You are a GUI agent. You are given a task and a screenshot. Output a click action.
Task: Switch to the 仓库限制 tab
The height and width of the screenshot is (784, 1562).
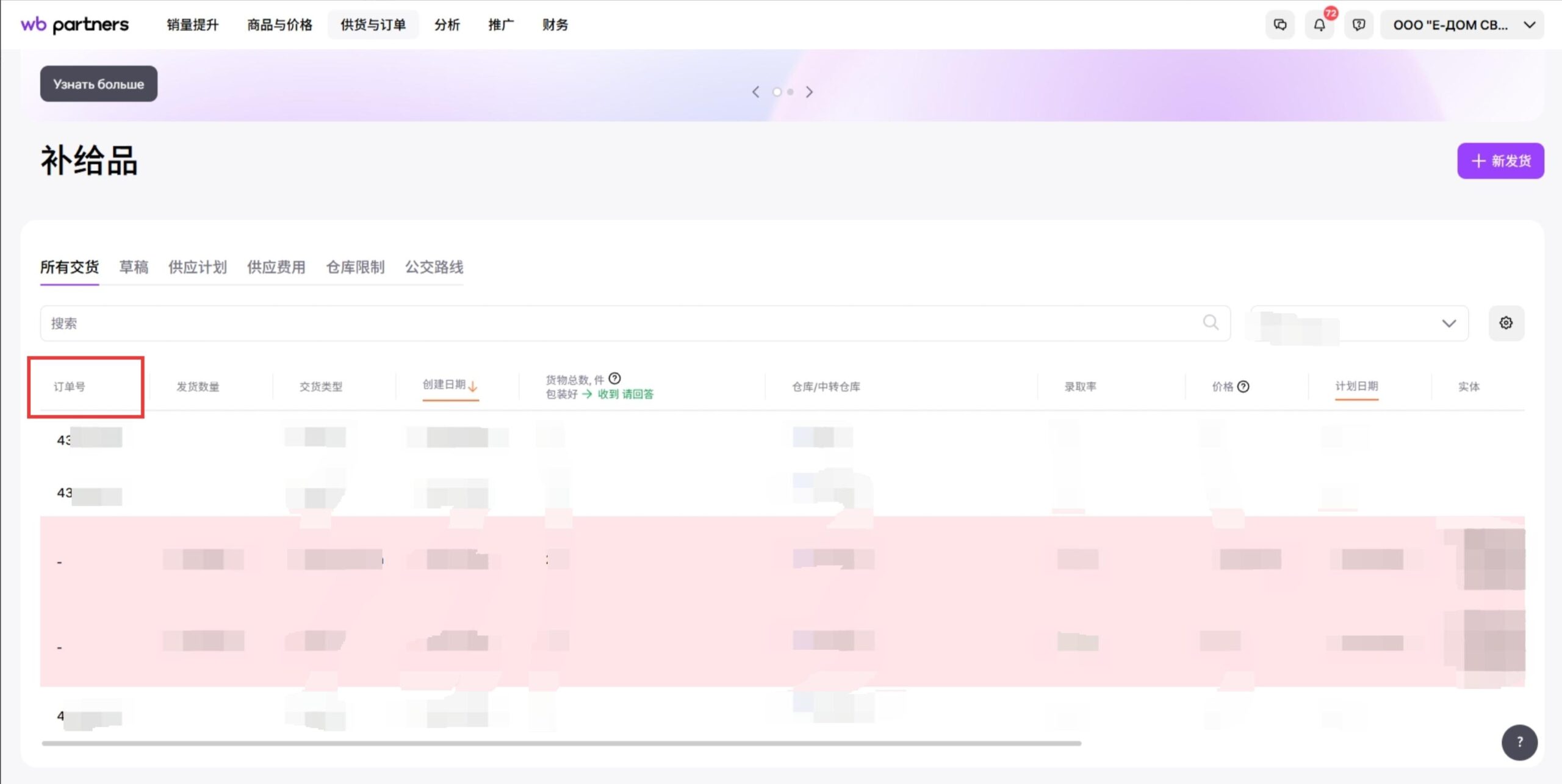pos(355,267)
